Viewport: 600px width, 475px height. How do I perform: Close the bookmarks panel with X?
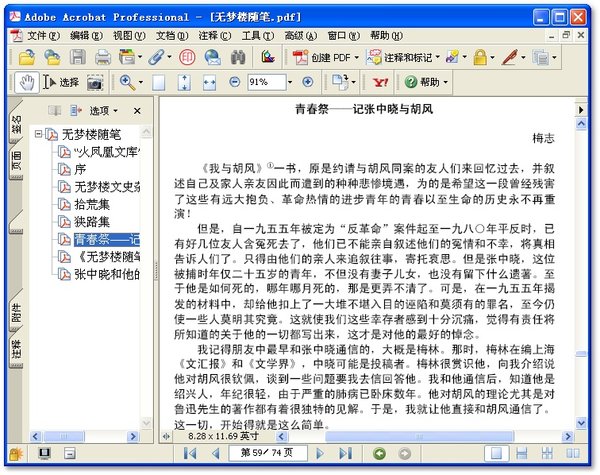(x=137, y=111)
